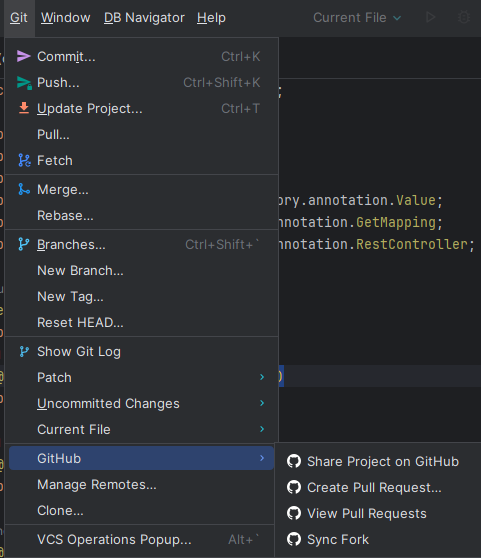Viewport: 481px width, 558px height.
Task: Click the blue Fetch branch icon
Action: [x=24, y=160]
